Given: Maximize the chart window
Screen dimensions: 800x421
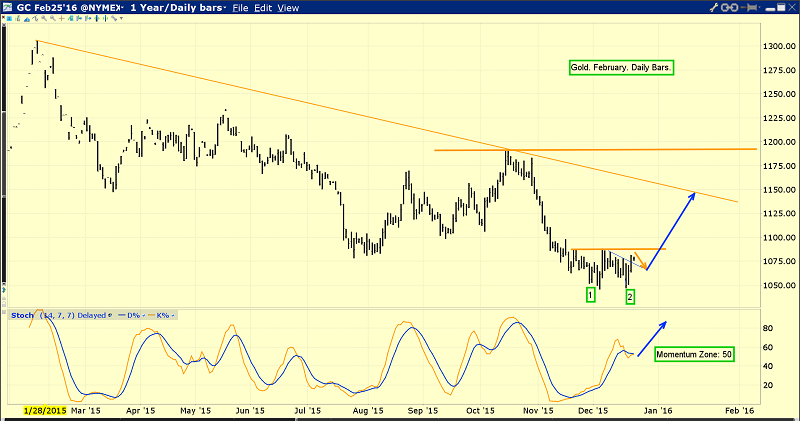Looking at the screenshot, I should coord(776,7).
